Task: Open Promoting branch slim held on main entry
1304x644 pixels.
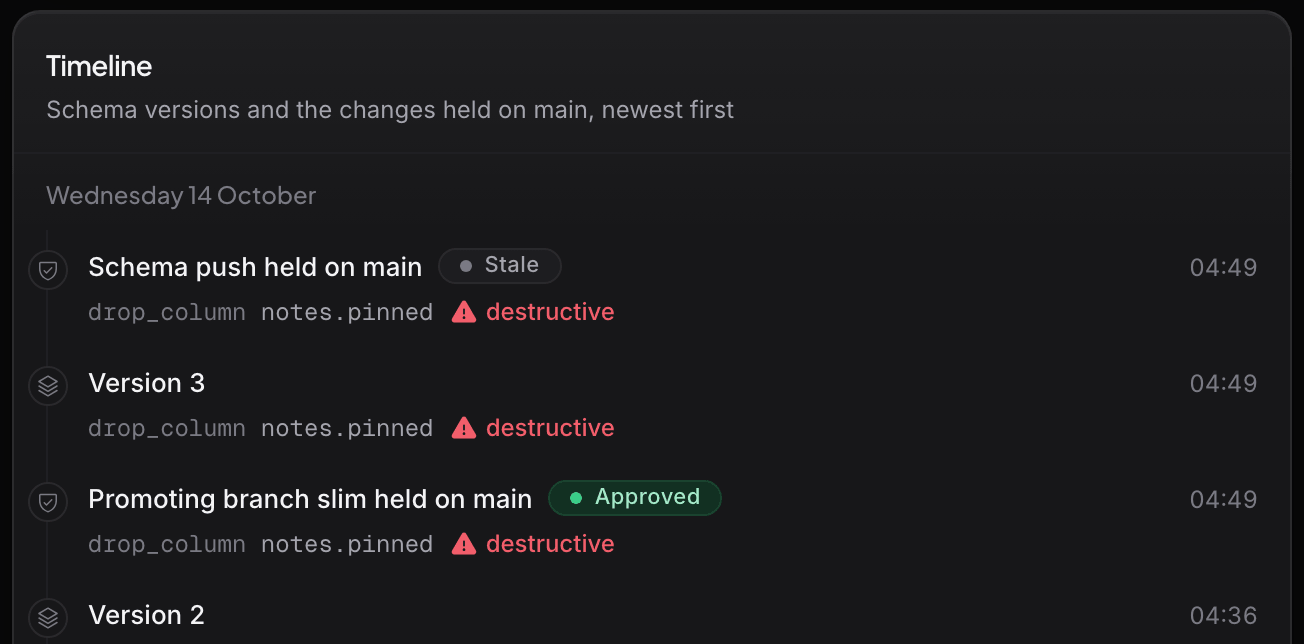Action: point(310,499)
